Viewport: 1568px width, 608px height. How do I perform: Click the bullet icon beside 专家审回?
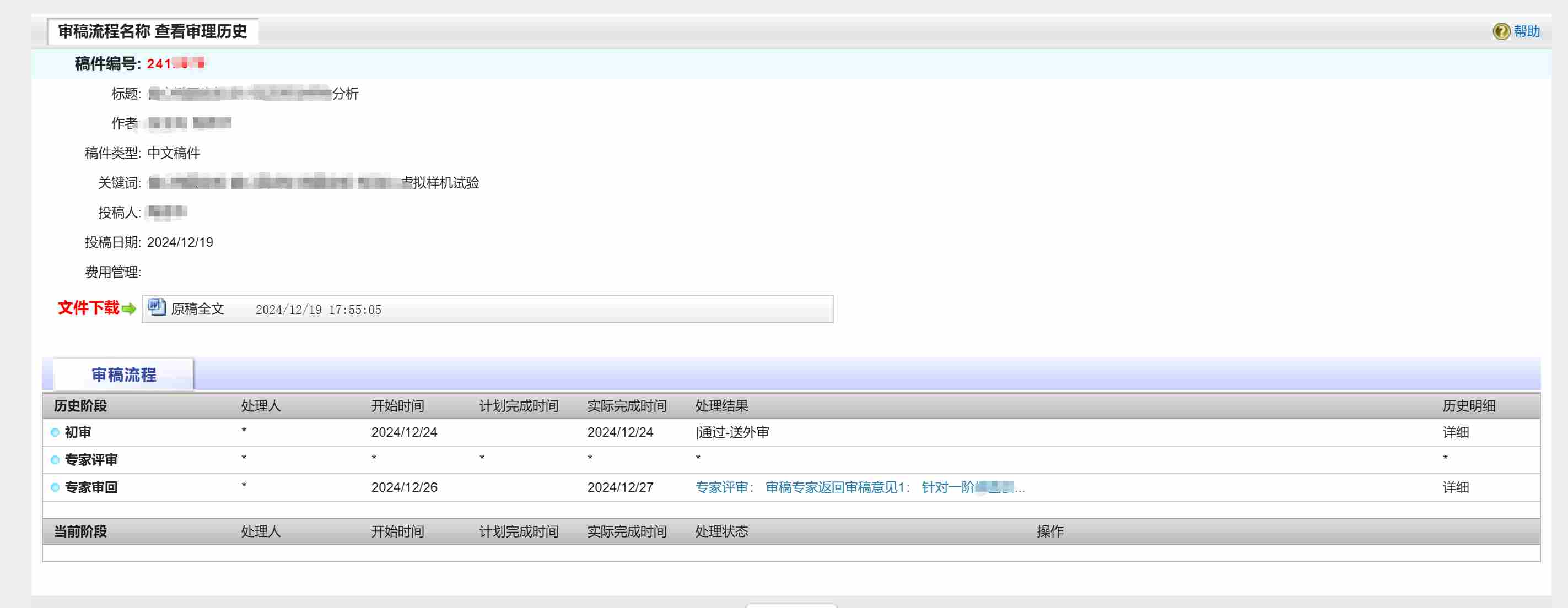point(56,487)
